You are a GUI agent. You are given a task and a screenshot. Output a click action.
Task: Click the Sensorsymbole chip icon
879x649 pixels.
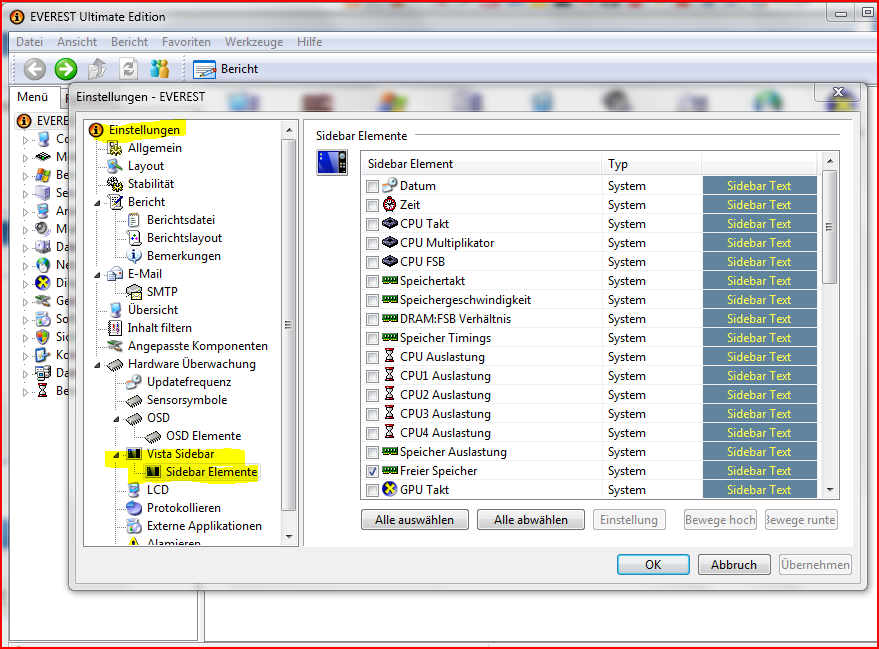click(133, 400)
